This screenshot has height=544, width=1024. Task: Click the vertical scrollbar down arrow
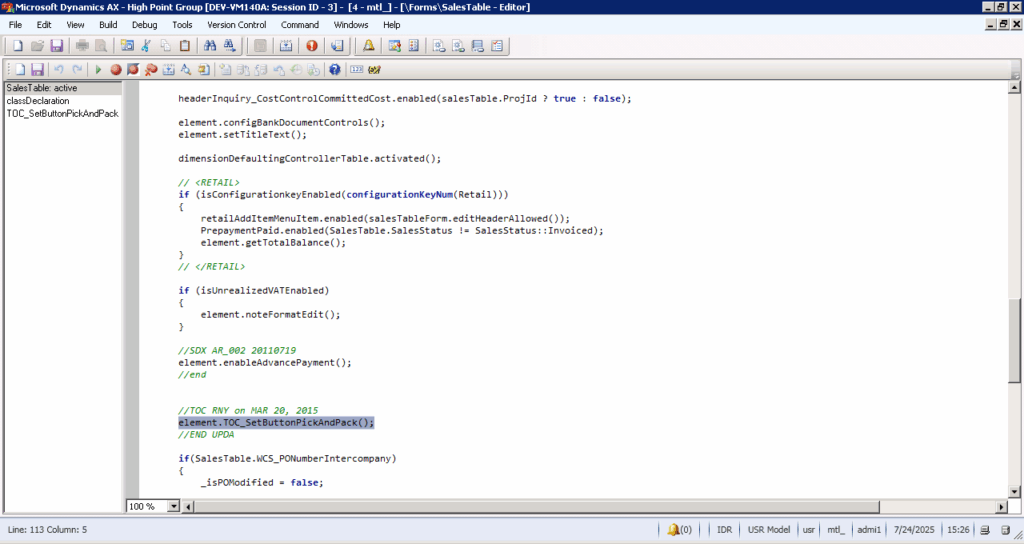[1014, 492]
